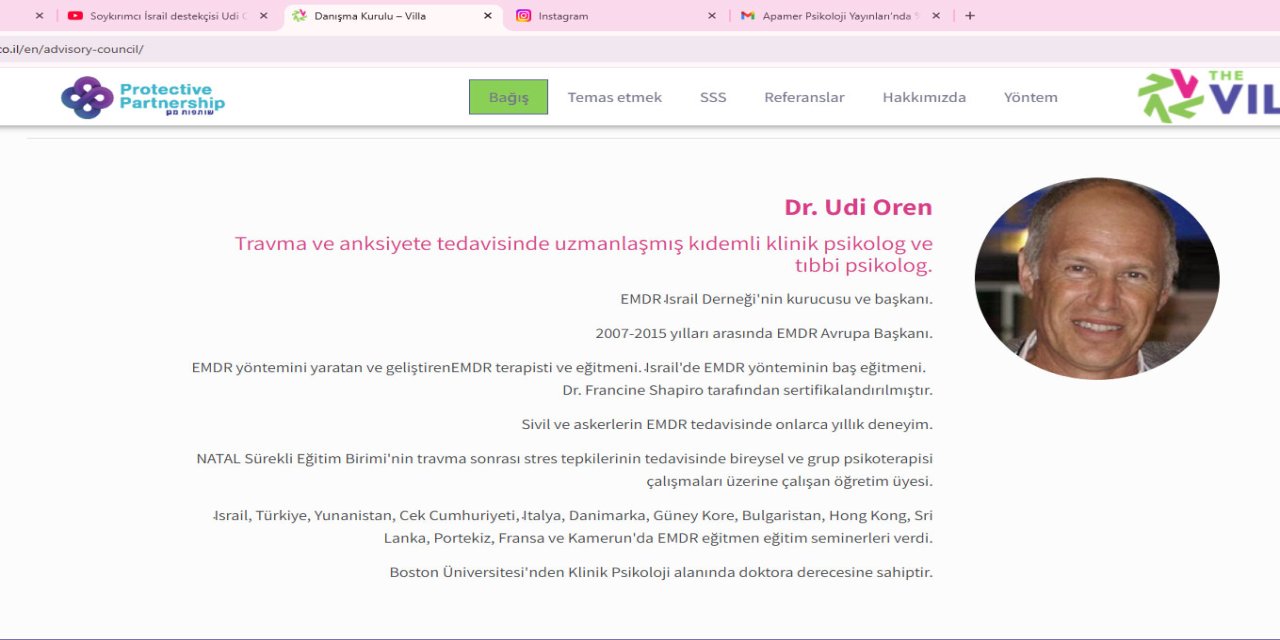Click the YouTube icon on the first tab
Image resolution: width=1280 pixels, height=640 pixels.
click(x=75, y=15)
